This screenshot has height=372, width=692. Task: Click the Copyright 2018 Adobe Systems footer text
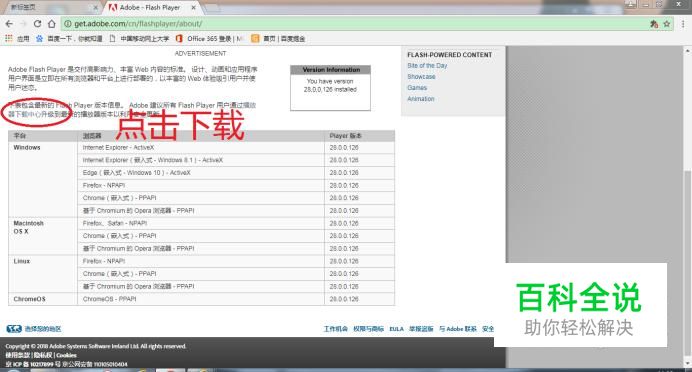pyautogui.click(x=96, y=346)
